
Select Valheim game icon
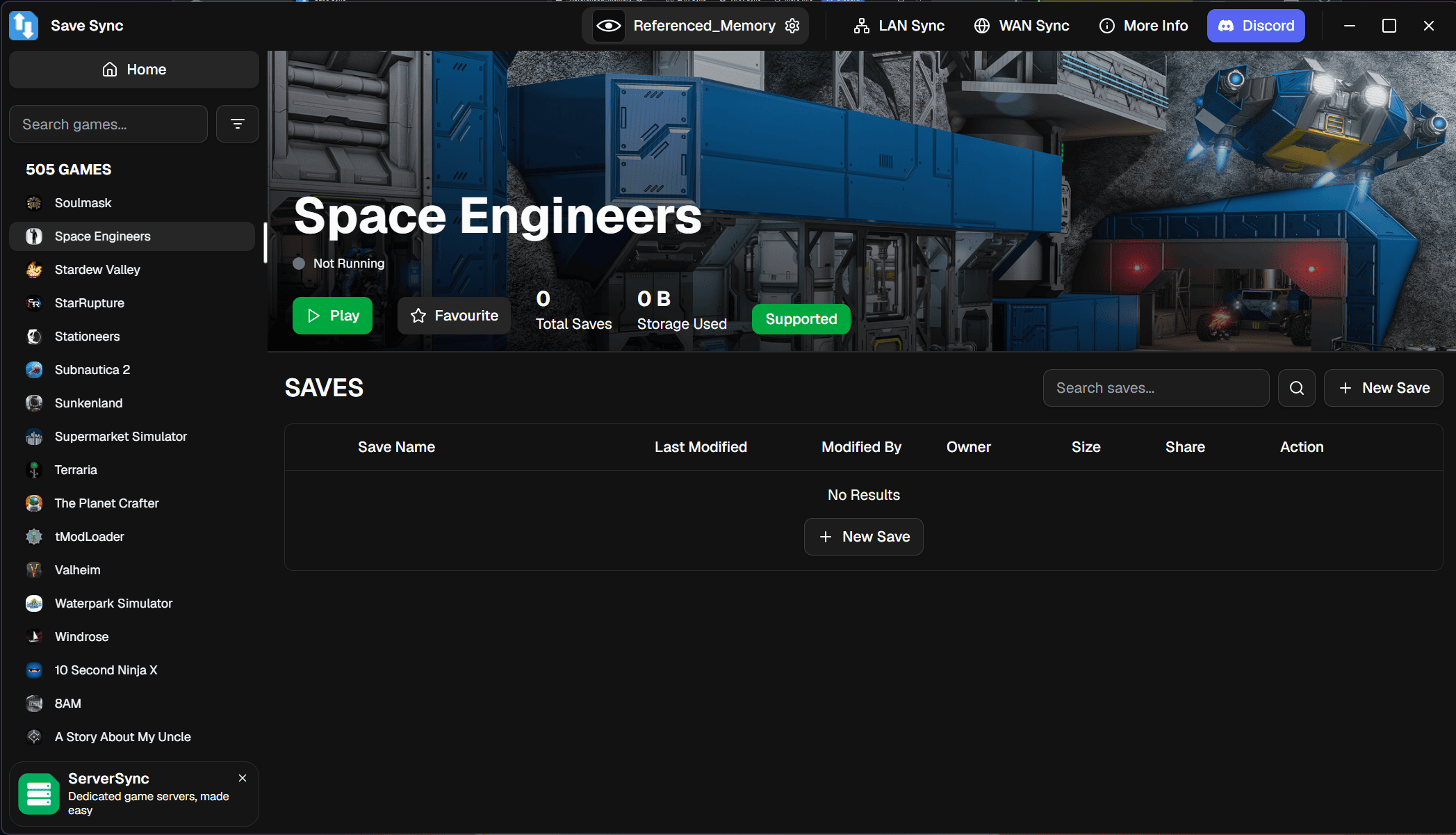point(34,570)
